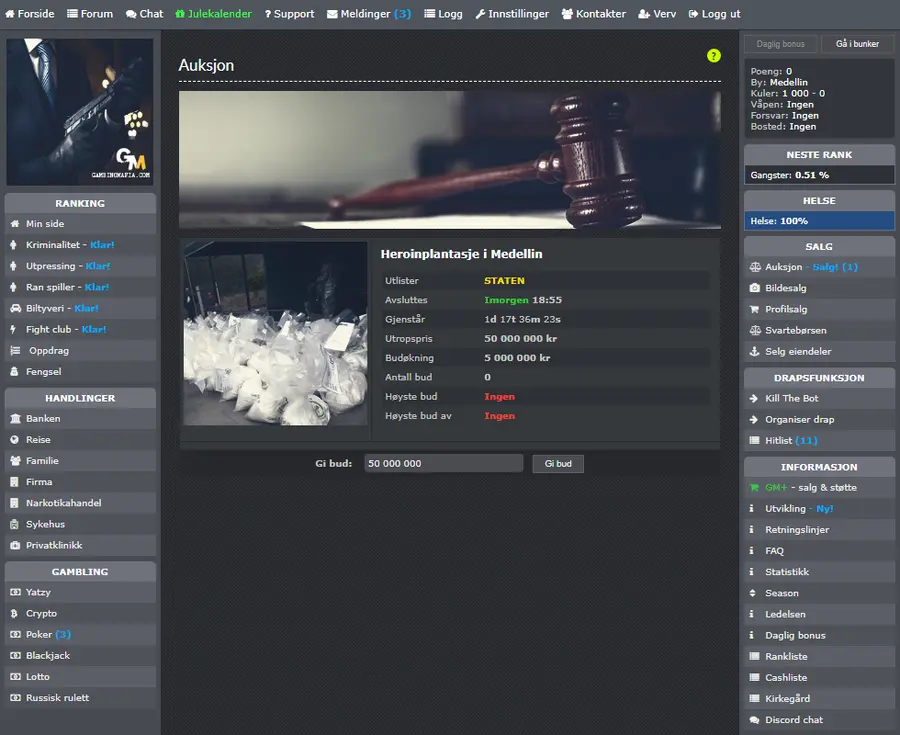900x735 pixels.
Task: Click the Gi bud button
Action: (x=558, y=464)
